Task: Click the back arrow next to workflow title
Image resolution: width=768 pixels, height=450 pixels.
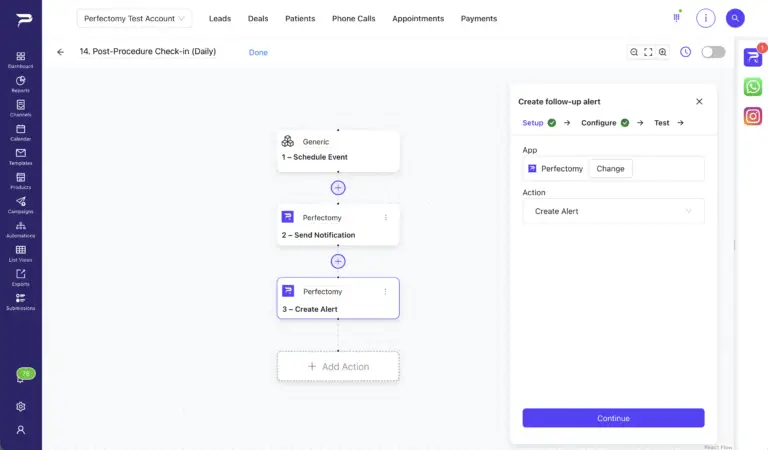Action: 60,52
